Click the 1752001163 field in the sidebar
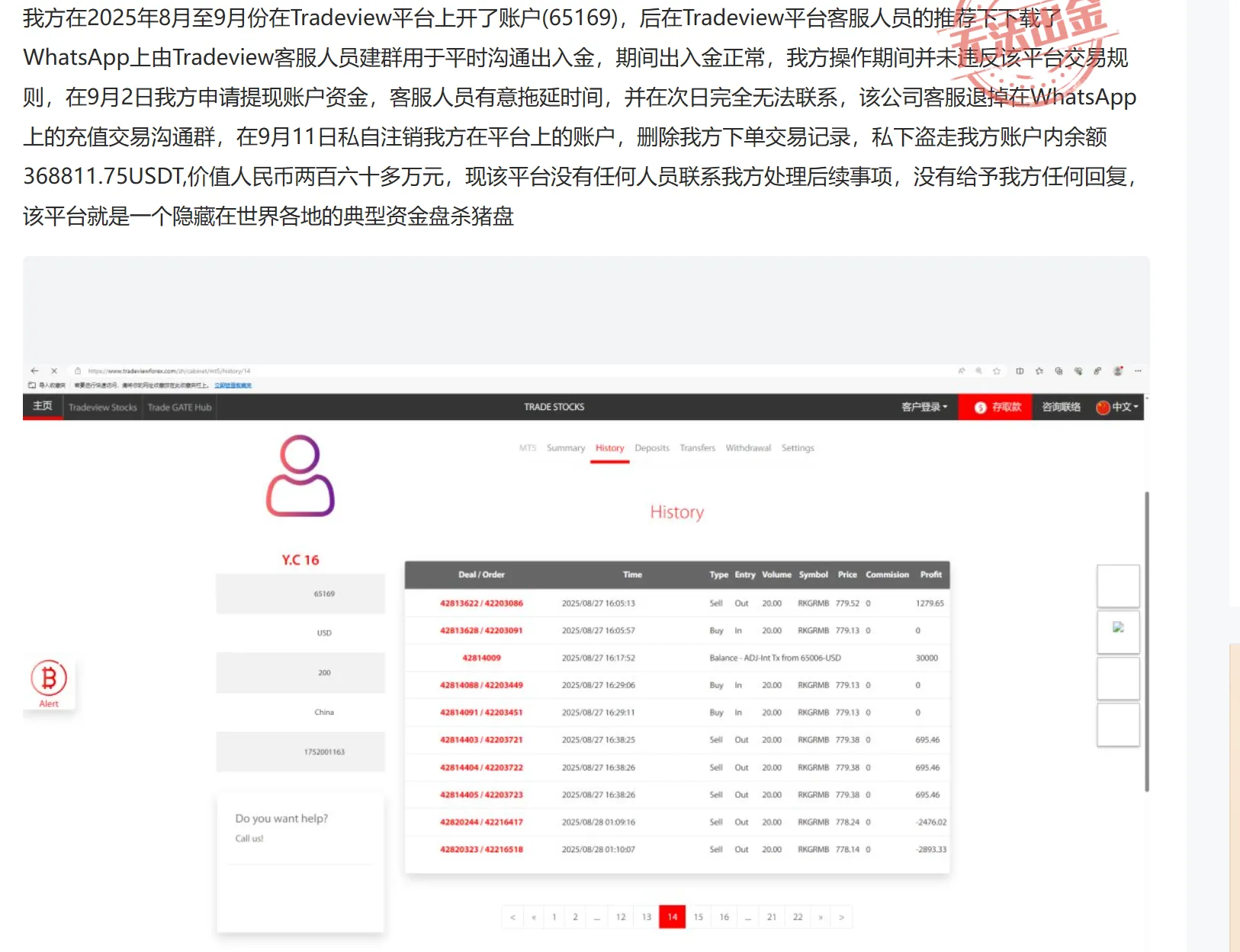 coord(300,752)
